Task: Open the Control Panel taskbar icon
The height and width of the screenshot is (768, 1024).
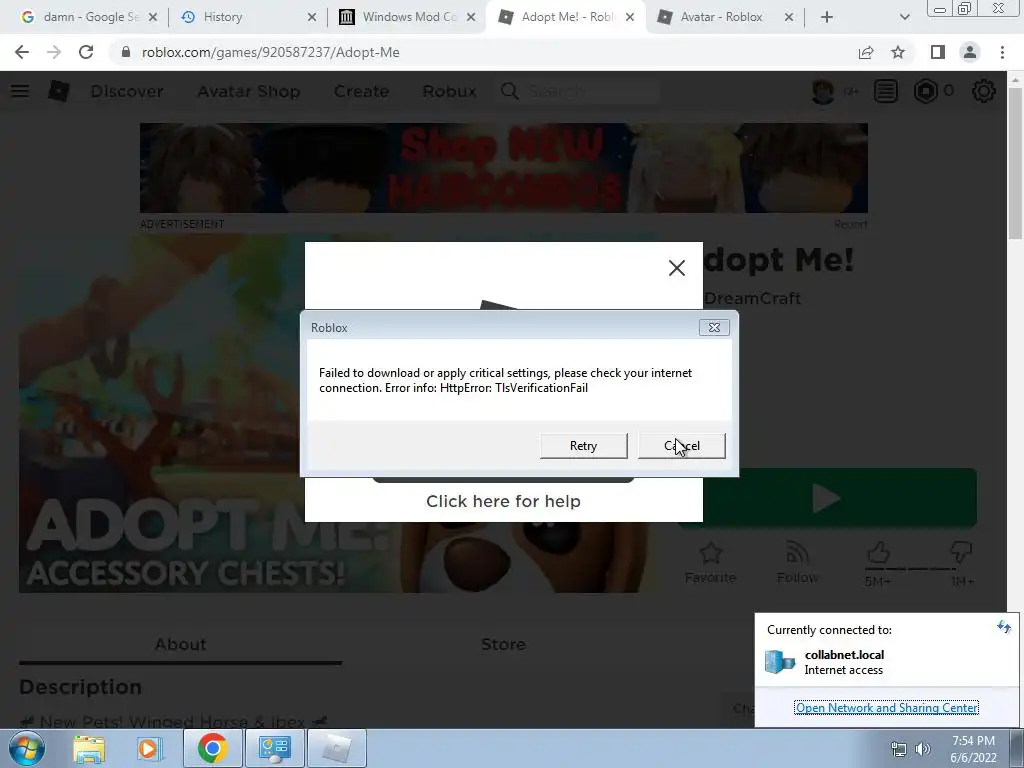Action: click(274, 748)
